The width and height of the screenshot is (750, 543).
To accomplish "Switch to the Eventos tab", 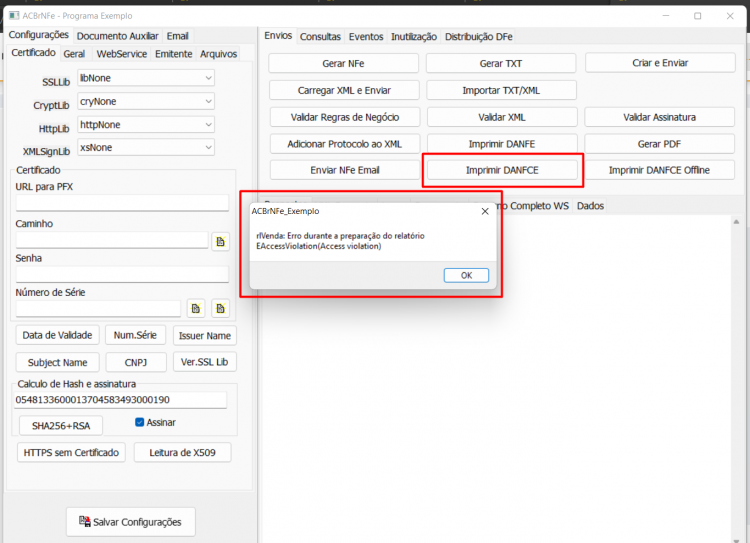I will (x=366, y=36).
